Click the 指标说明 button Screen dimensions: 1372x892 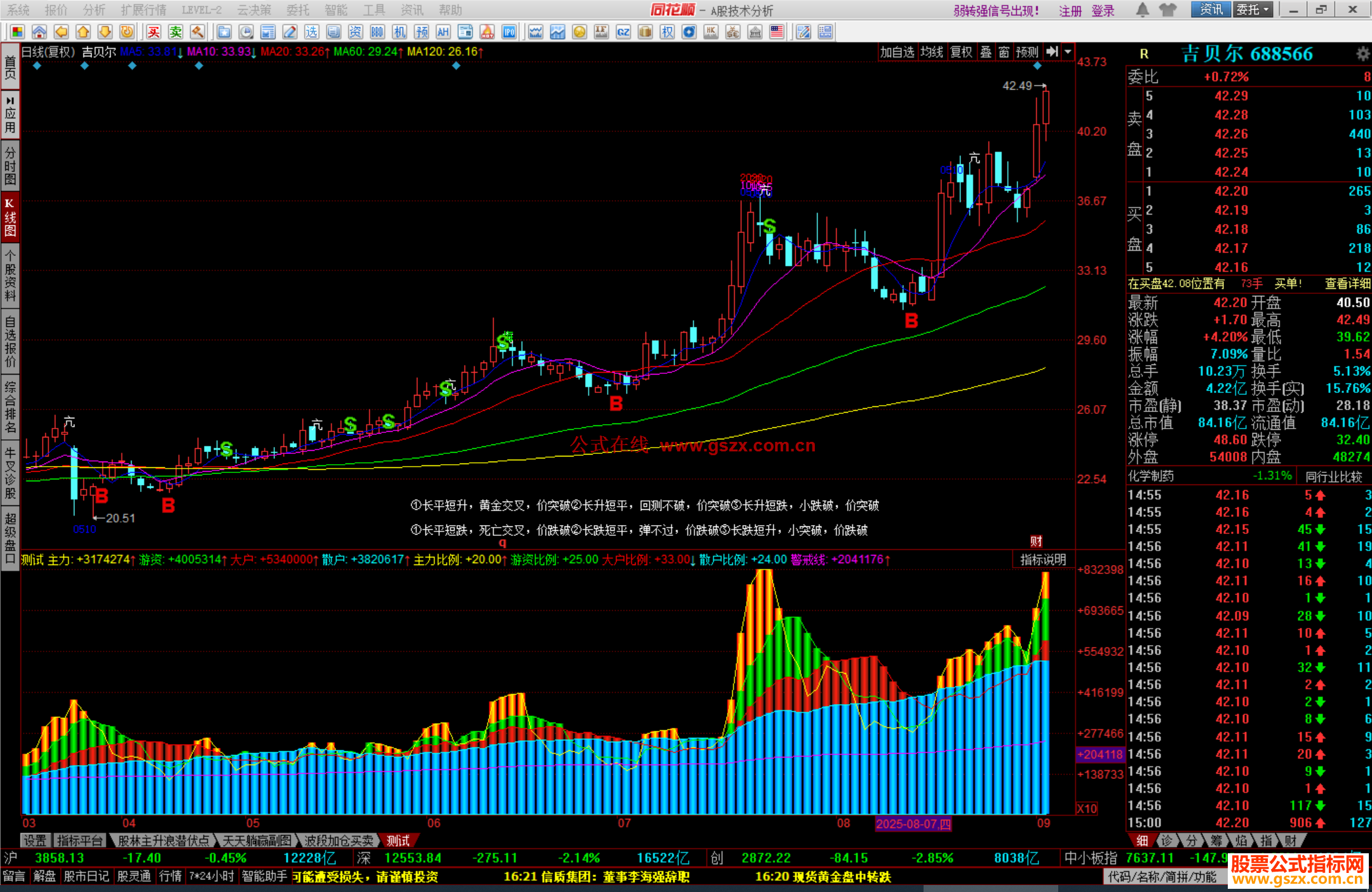pyautogui.click(x=1042, y=559)
